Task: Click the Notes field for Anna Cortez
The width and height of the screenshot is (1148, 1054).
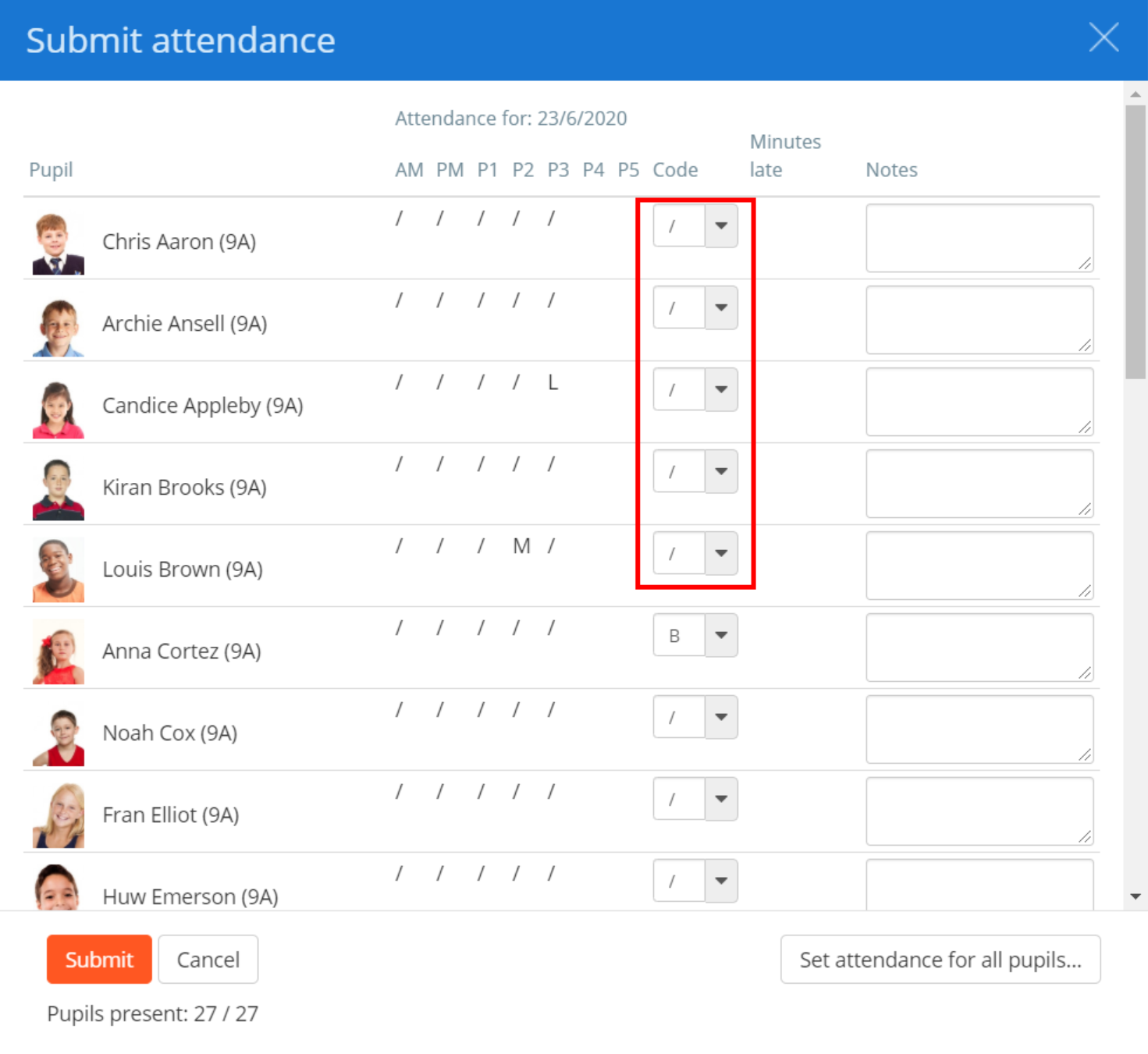Action: coord(979,648)
